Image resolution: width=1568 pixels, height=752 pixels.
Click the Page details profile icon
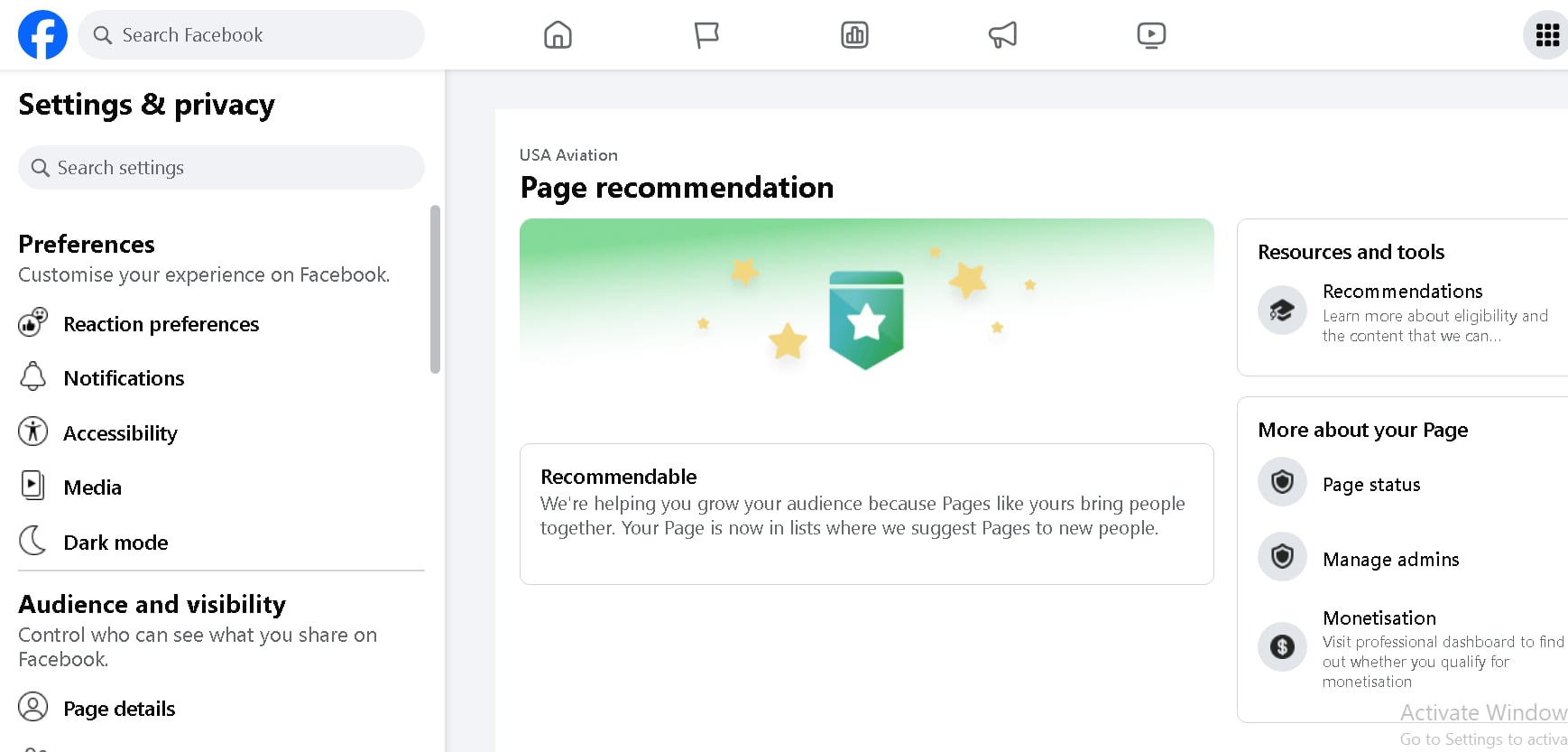pos(33,707)
